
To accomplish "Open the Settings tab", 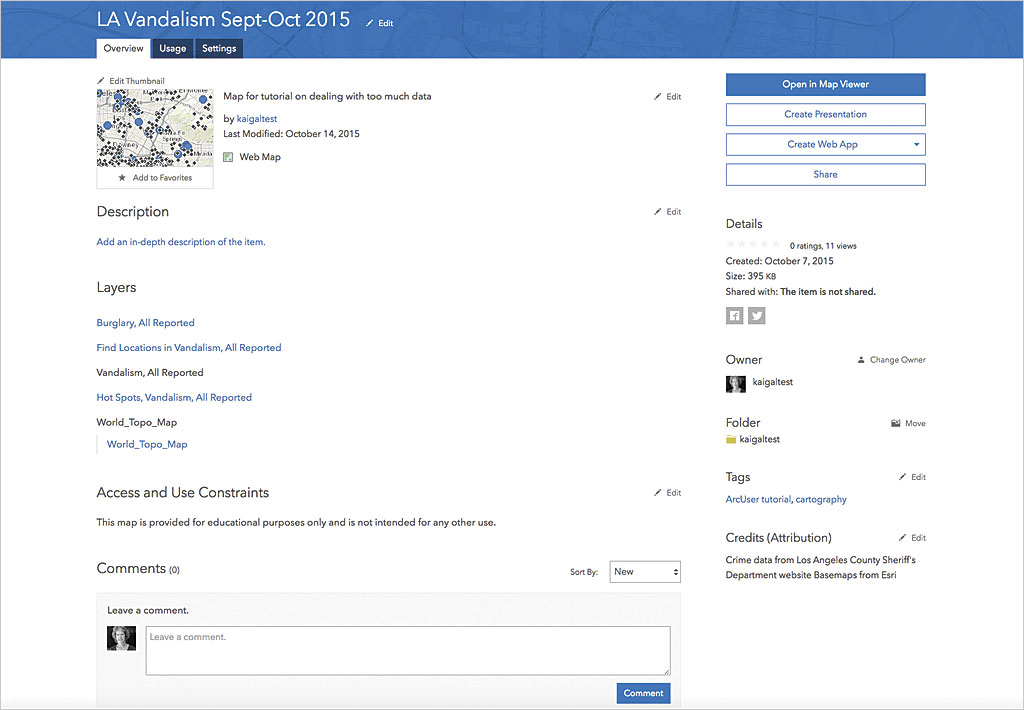I will coord(219,48).
